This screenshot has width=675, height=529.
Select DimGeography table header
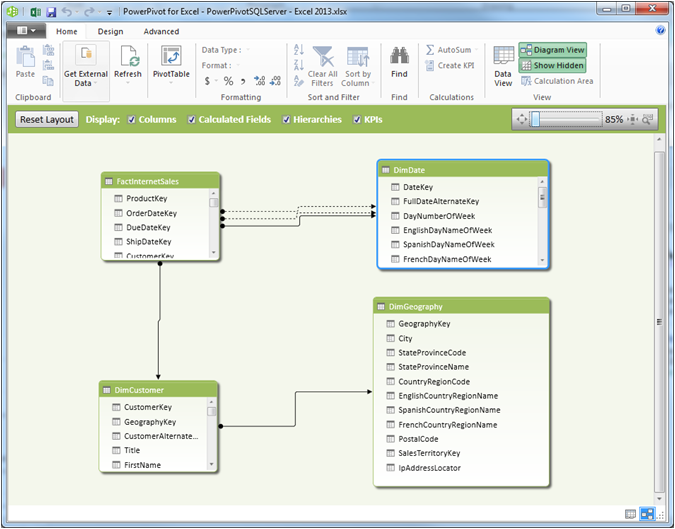[x=461, y=306]
